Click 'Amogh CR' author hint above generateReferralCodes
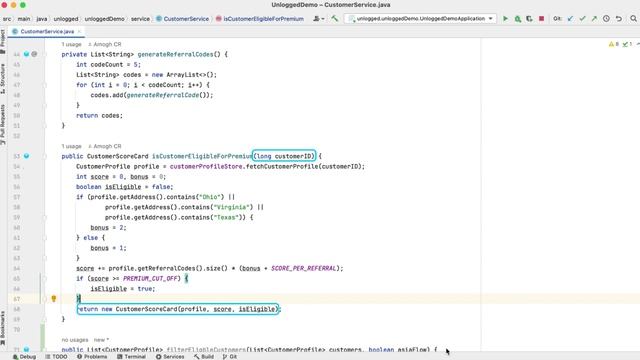 tap(105, 44)
